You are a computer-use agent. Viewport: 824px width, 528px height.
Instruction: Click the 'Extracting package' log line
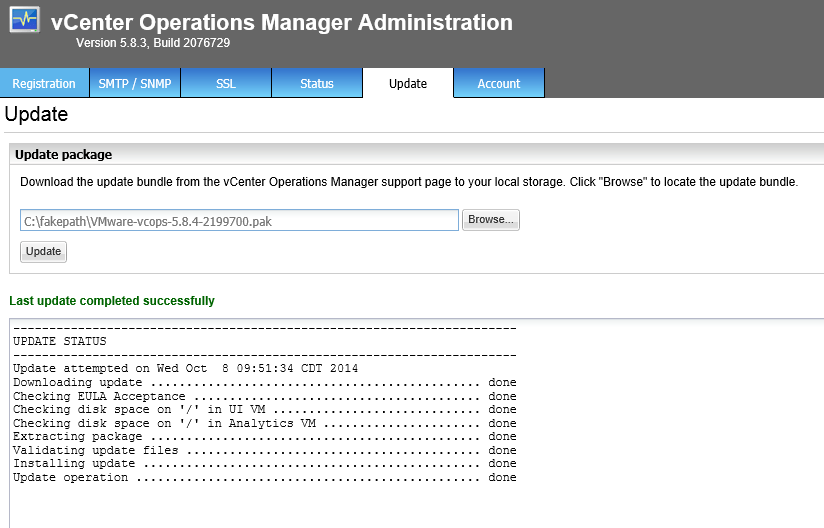265,437
